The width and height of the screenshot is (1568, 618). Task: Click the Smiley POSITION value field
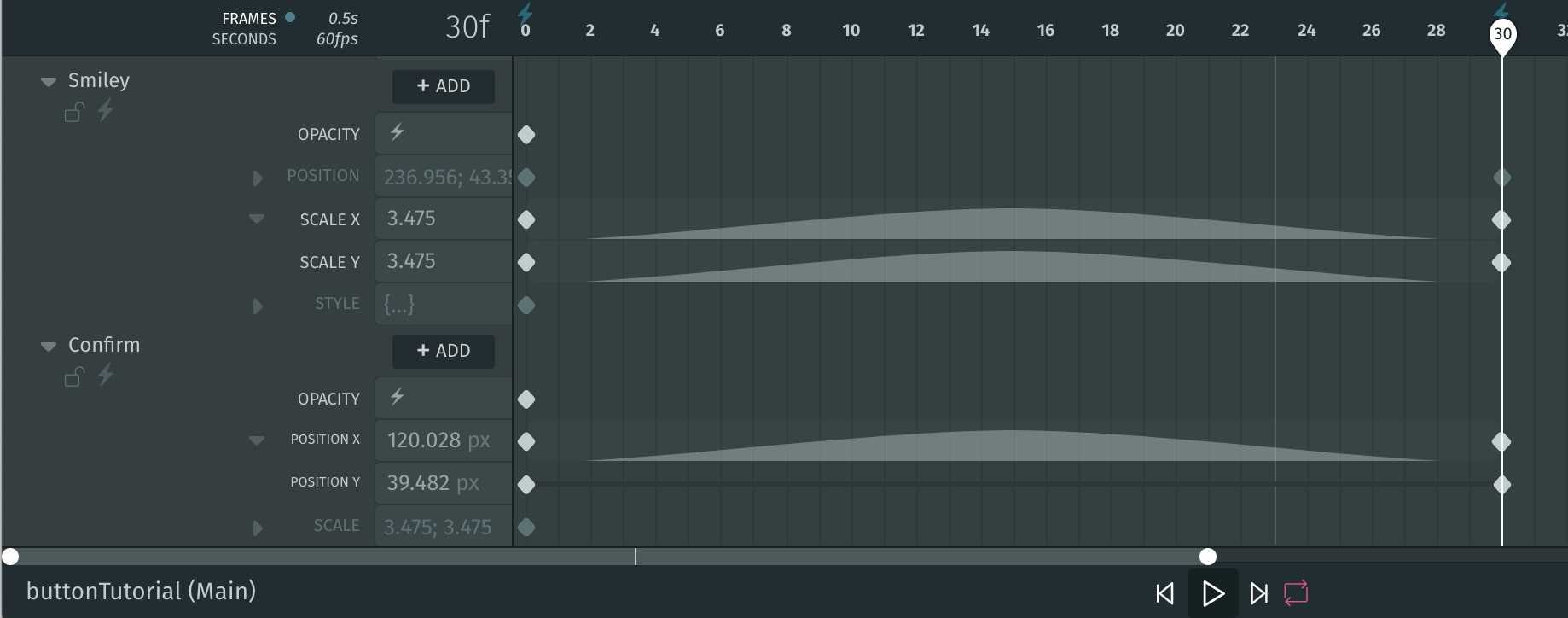click(x=444, y=177)
